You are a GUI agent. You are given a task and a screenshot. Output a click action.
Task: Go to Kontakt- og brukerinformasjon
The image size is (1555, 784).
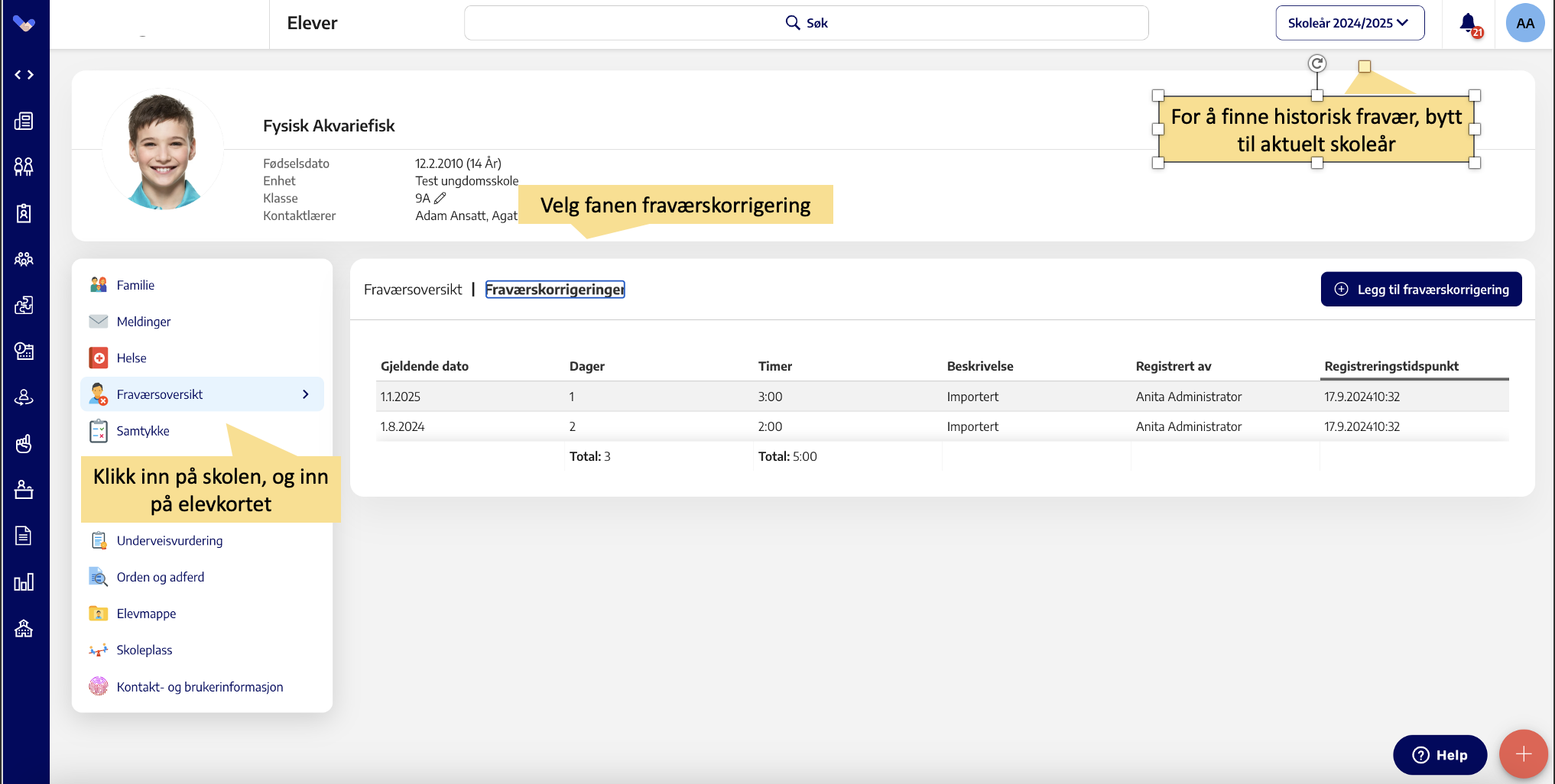pos(200,687)
